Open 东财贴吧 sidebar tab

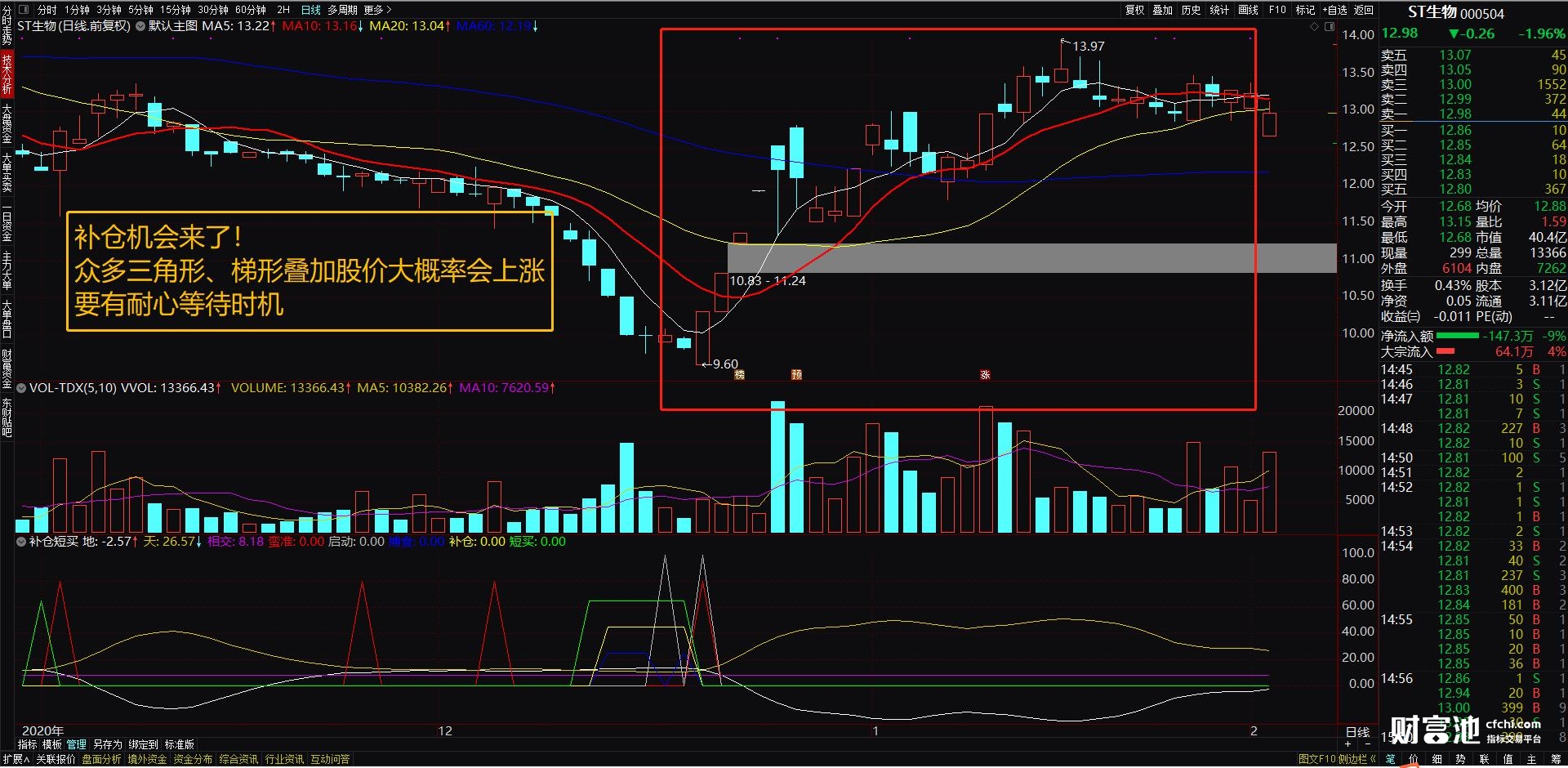[x=7, y=417]
